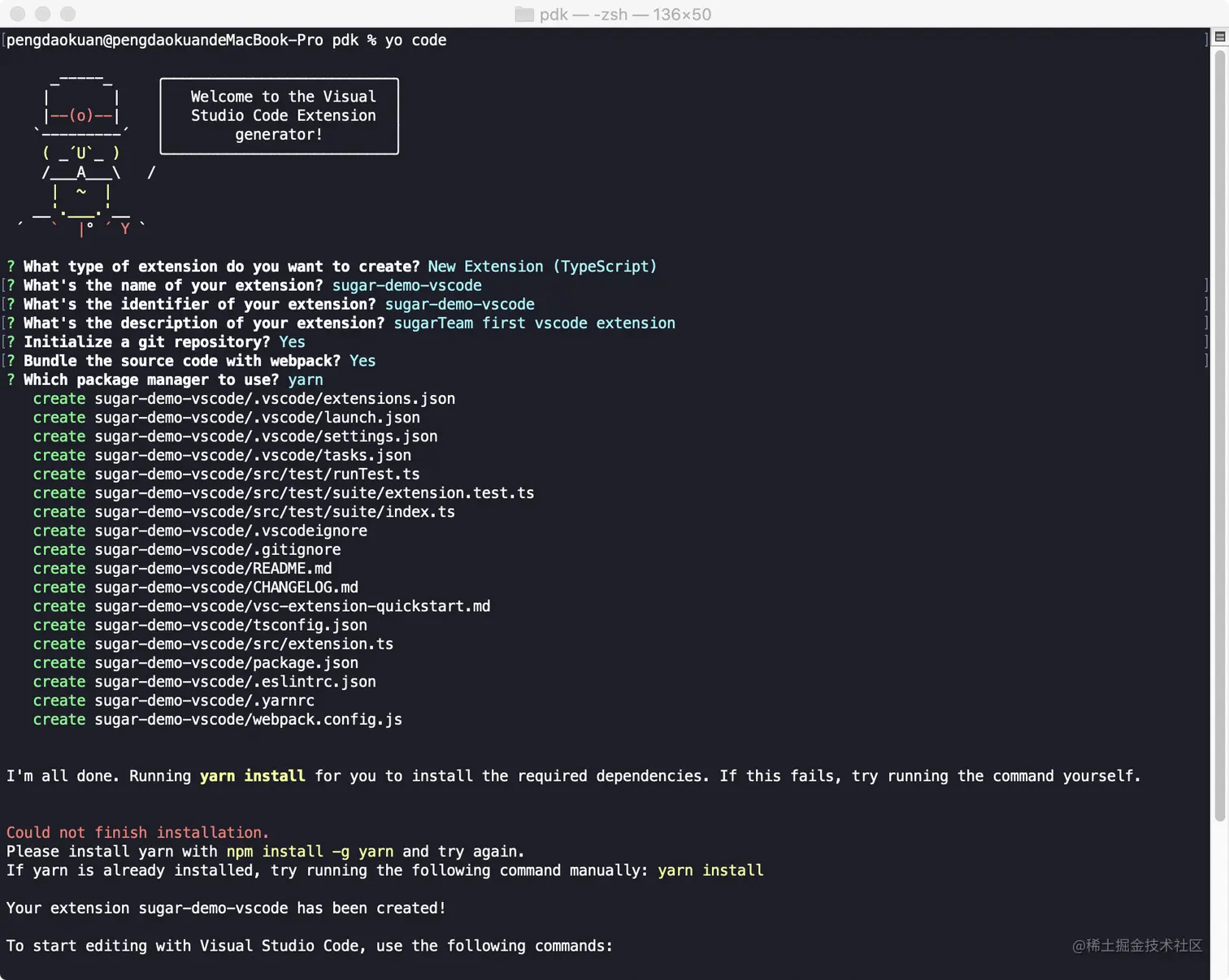Click the "Bundle the source code with webpack?" question
1229x980 pixels.
182,361
